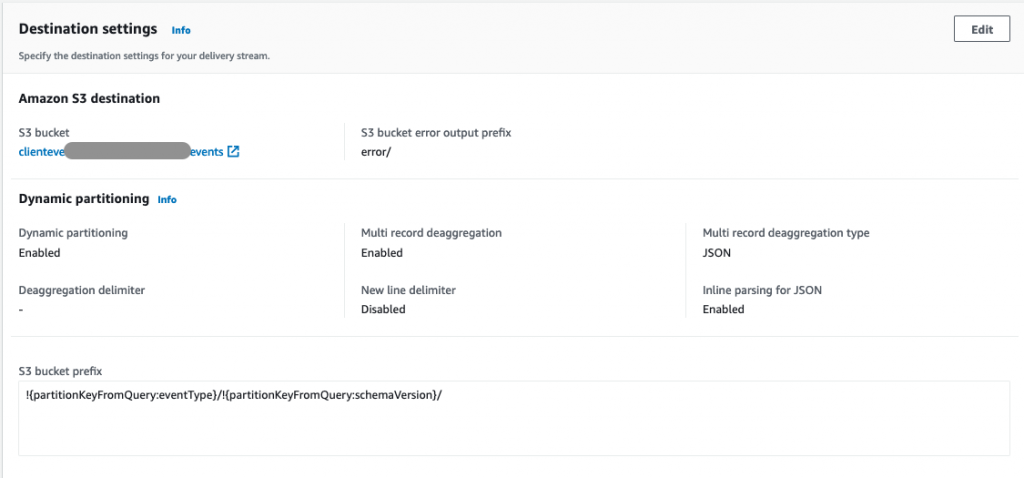Click the partitionKeyFromQuery:eventType prefix text

tap(120, 398)
